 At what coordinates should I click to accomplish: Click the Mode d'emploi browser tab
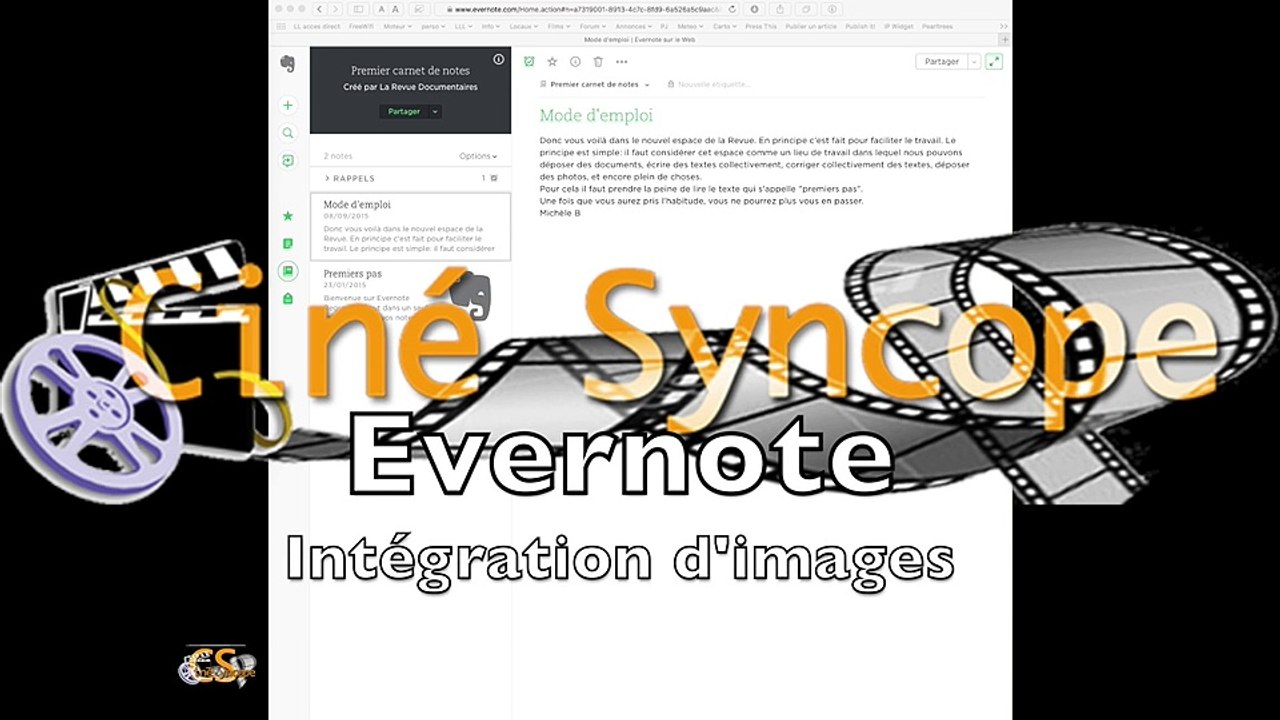[x=639, y=40]
